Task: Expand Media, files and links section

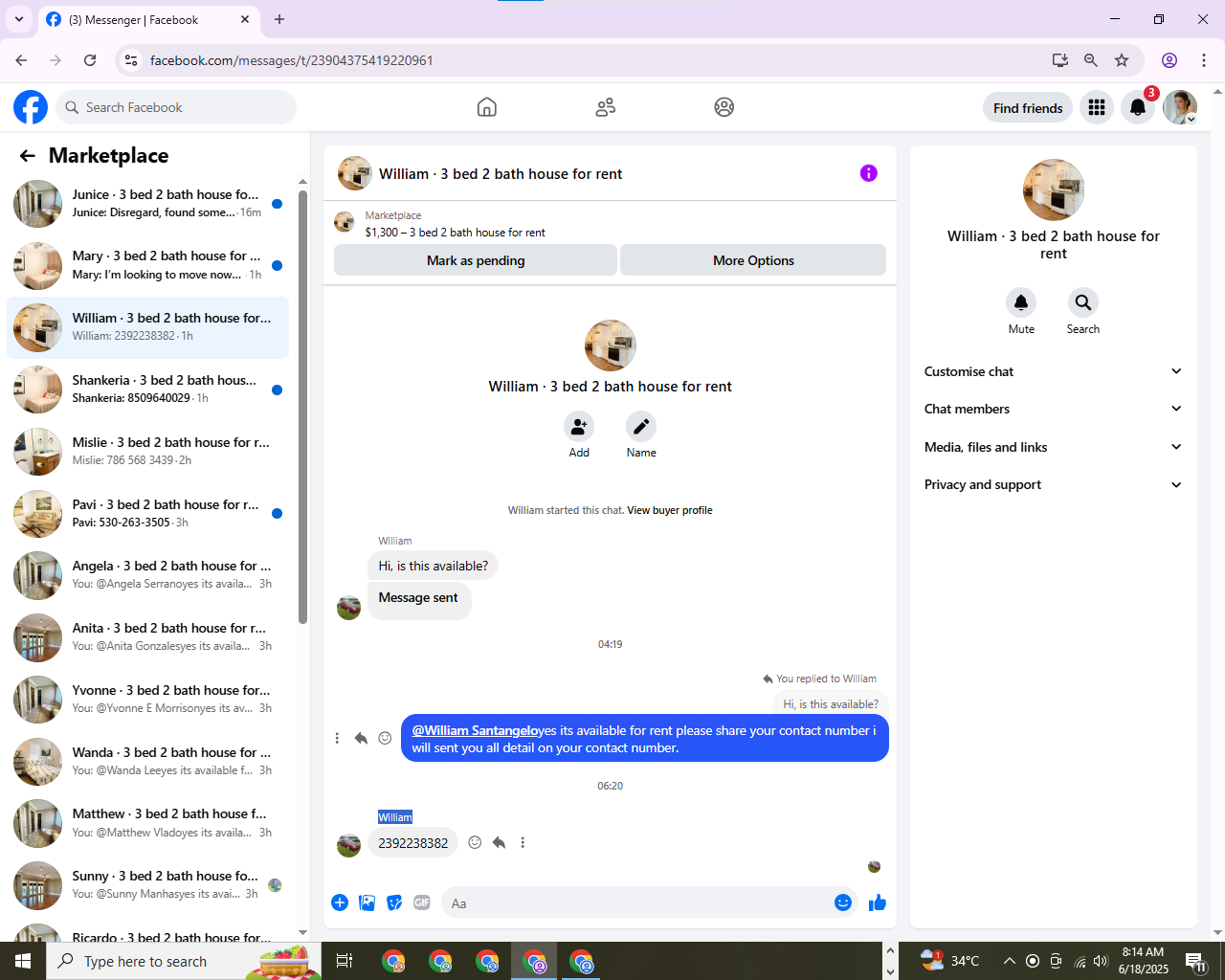Action: pyautogui.click(x=1053, y=447)
